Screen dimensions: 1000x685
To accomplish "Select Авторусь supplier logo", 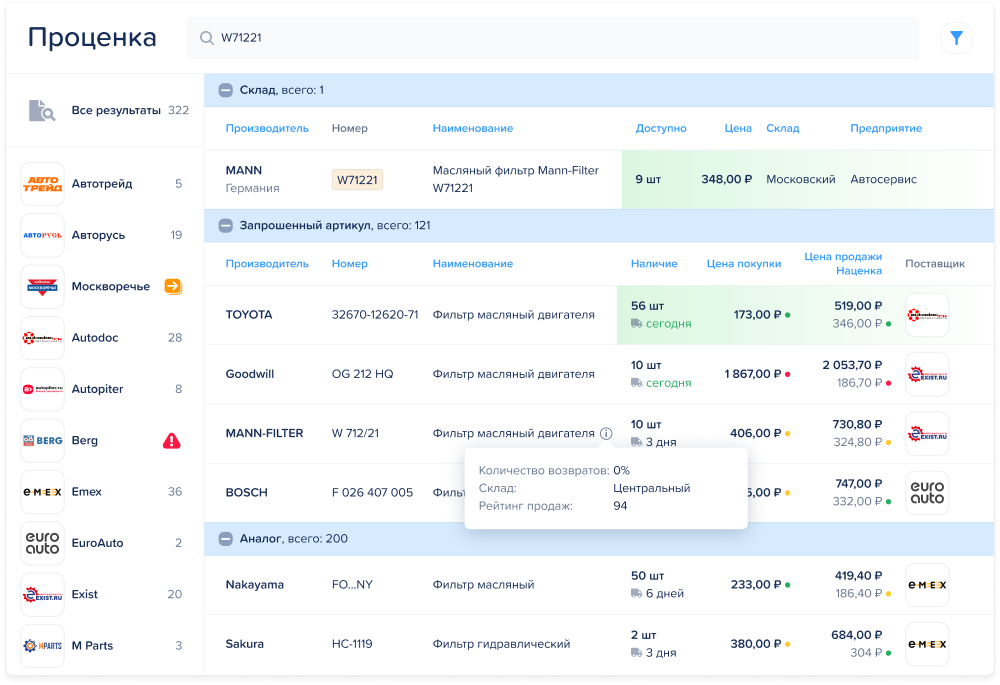I will point(43,235).
